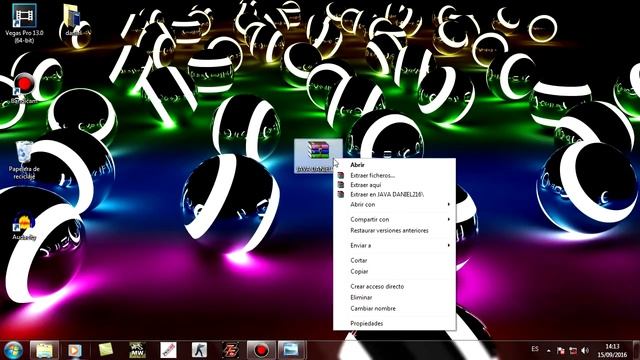Screen dimensions: 640x360
Task: Select Cambiar nombre menu entry
Action: pyautogui.click(x=394, y=308)
